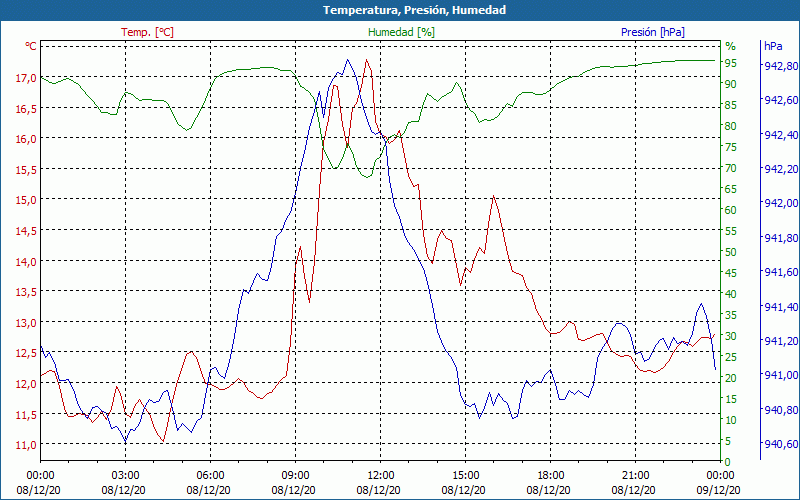Click the '00:00' time label above 09/12/20
800x500 pixels.
click(x=720, y=476)
